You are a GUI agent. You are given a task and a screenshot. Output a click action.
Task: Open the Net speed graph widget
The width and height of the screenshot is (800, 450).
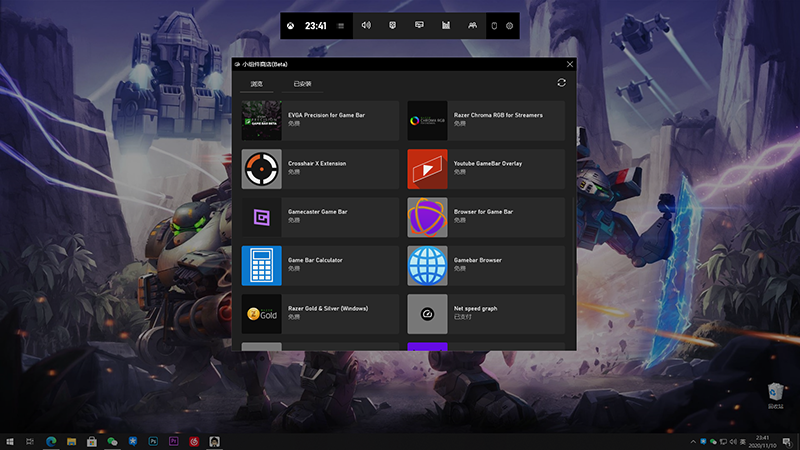click(486, 313)
